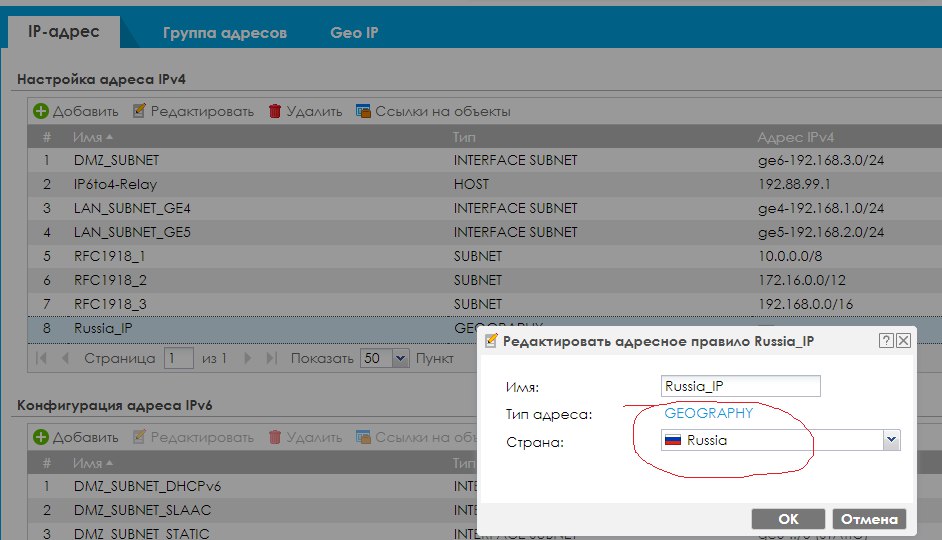Select the RFC1918_1 row
The height and width of the screenshot is (540, 942).
point(484,256)
